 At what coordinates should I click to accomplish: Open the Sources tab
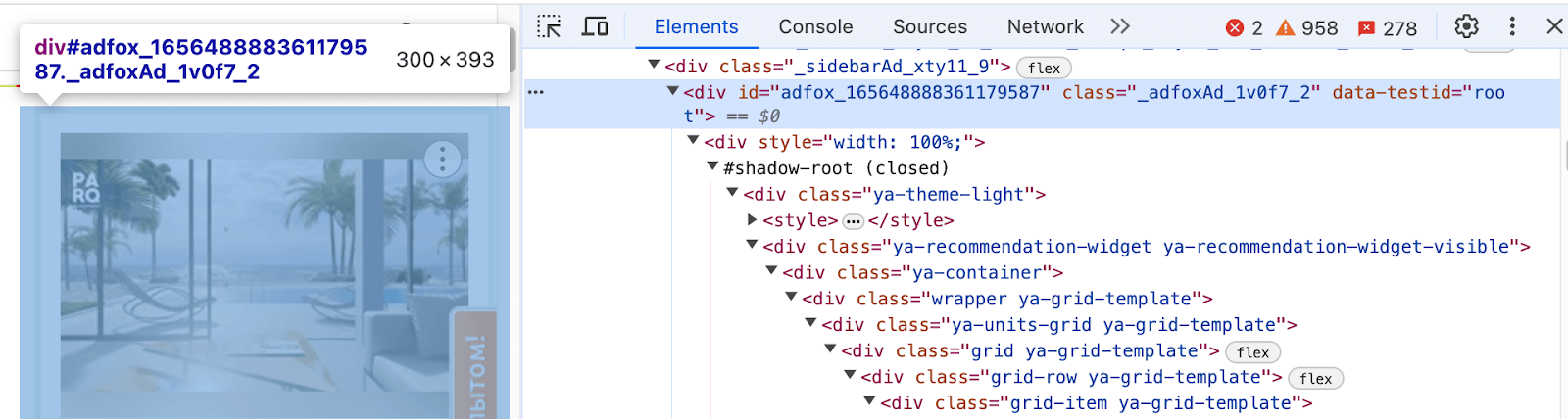(x=929, y=26)
